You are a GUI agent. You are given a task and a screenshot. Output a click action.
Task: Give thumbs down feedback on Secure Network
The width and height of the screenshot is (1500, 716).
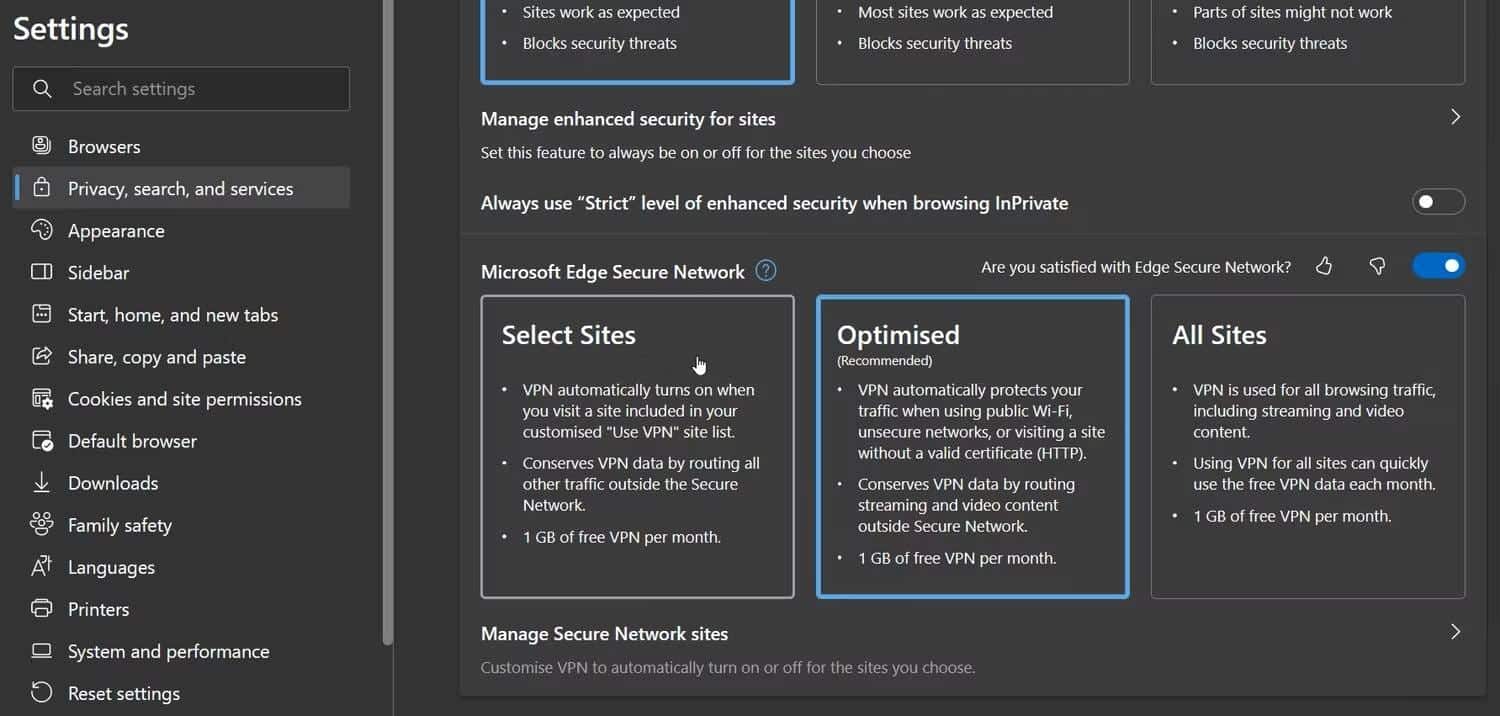[x=1377, y=266]
